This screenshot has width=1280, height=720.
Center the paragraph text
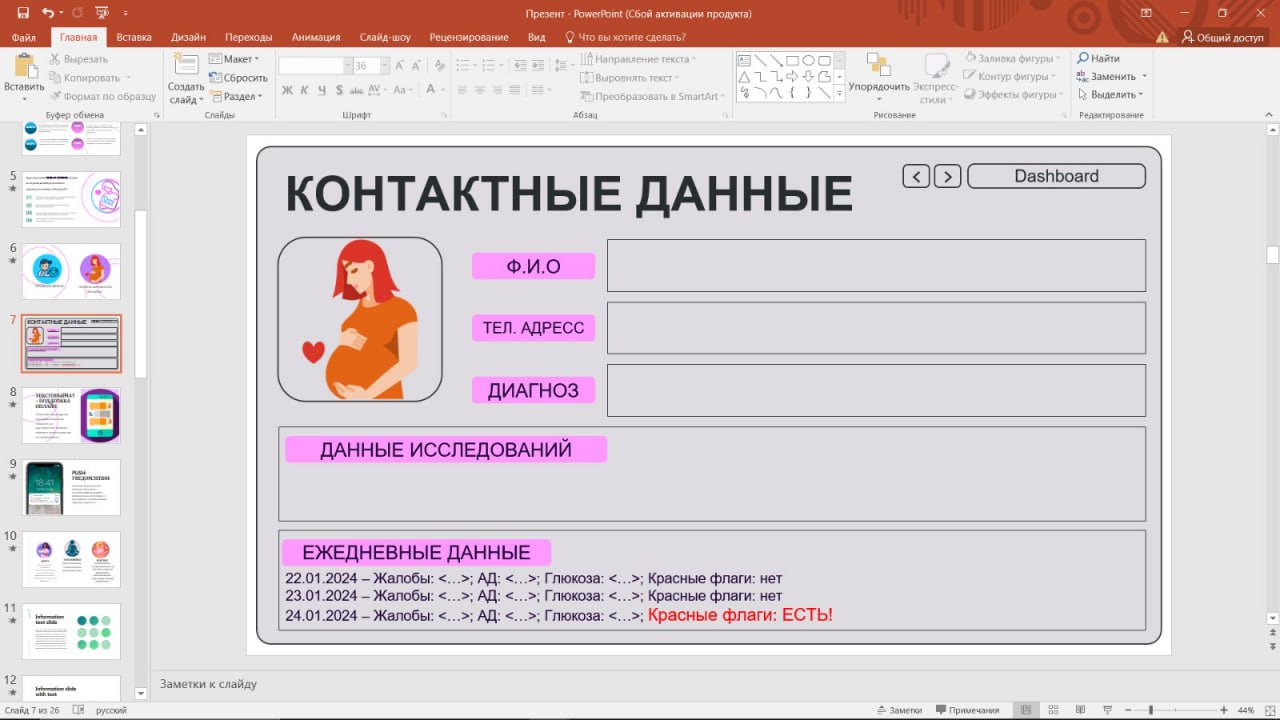click(480, 90)
